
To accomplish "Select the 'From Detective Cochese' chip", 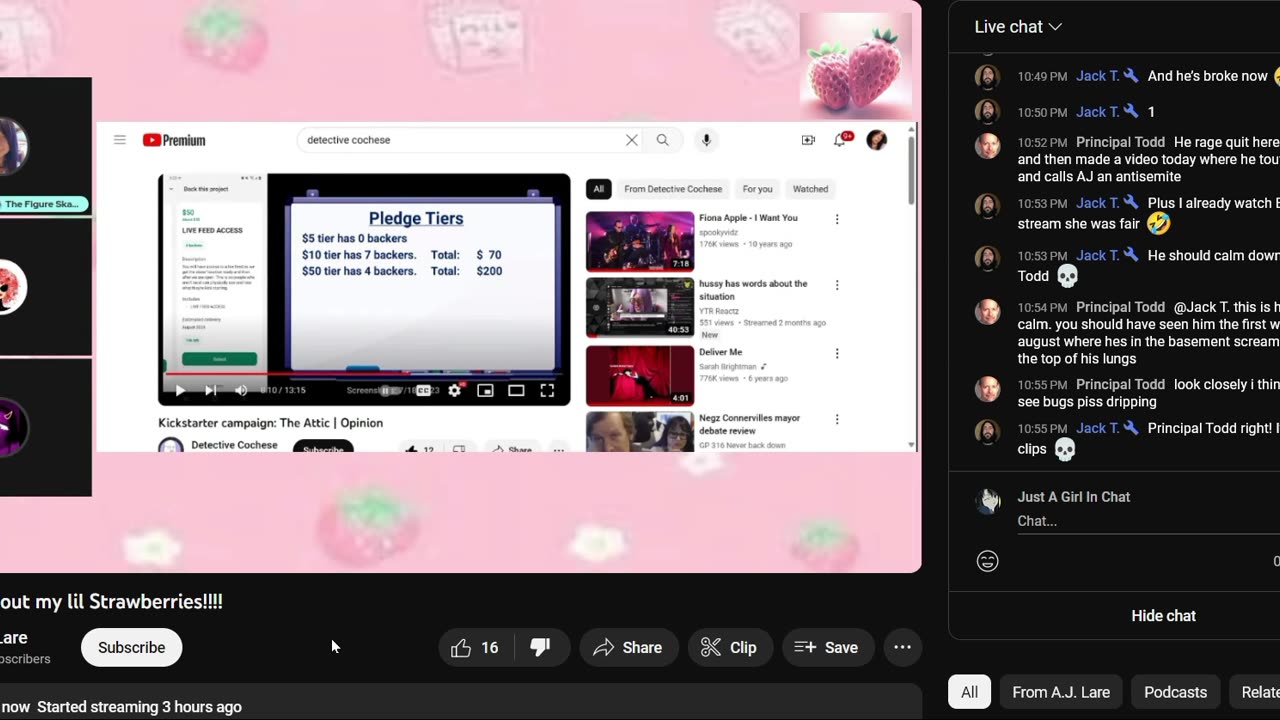I will 673,189.
